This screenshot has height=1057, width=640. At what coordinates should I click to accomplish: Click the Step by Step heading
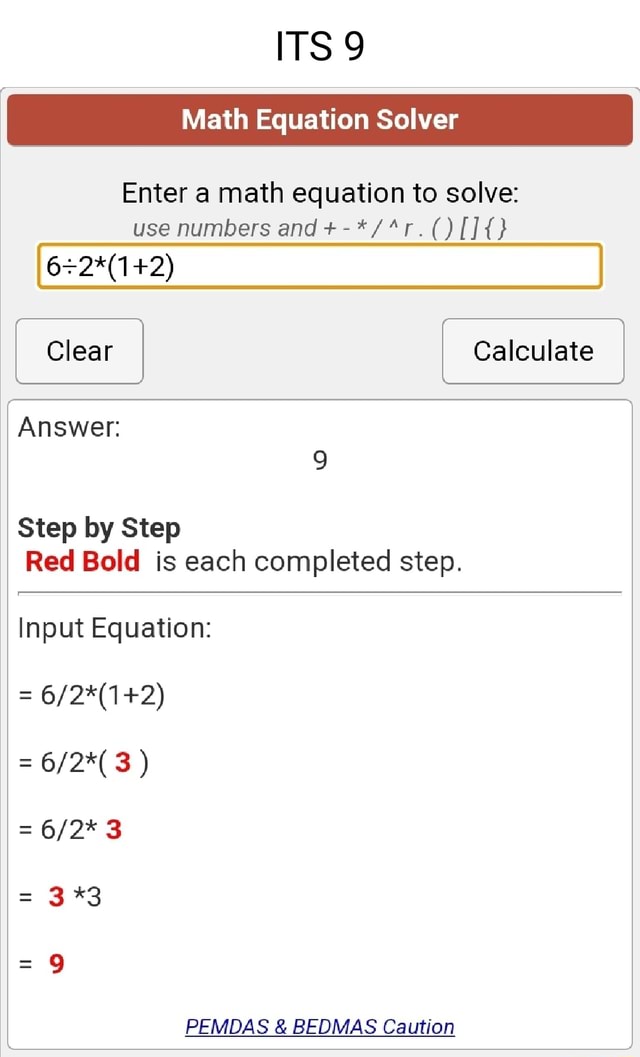tap(99, 528)
